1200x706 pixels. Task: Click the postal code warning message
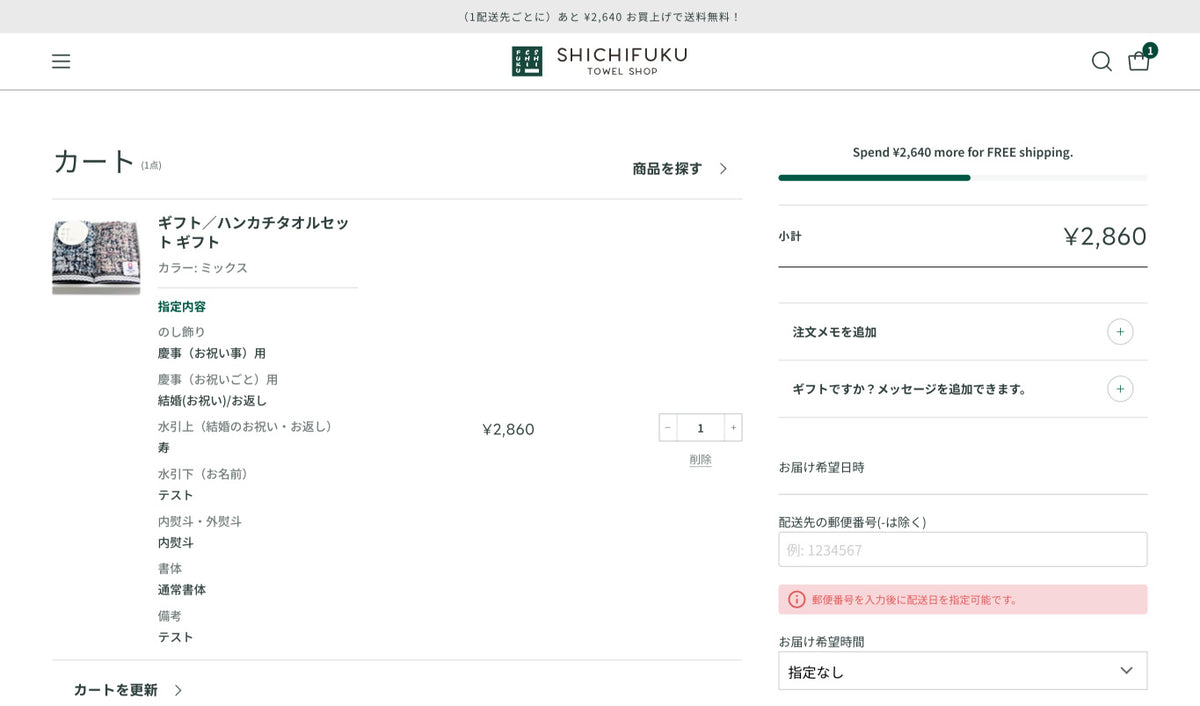pyautogui.click(x=962, y=599)
